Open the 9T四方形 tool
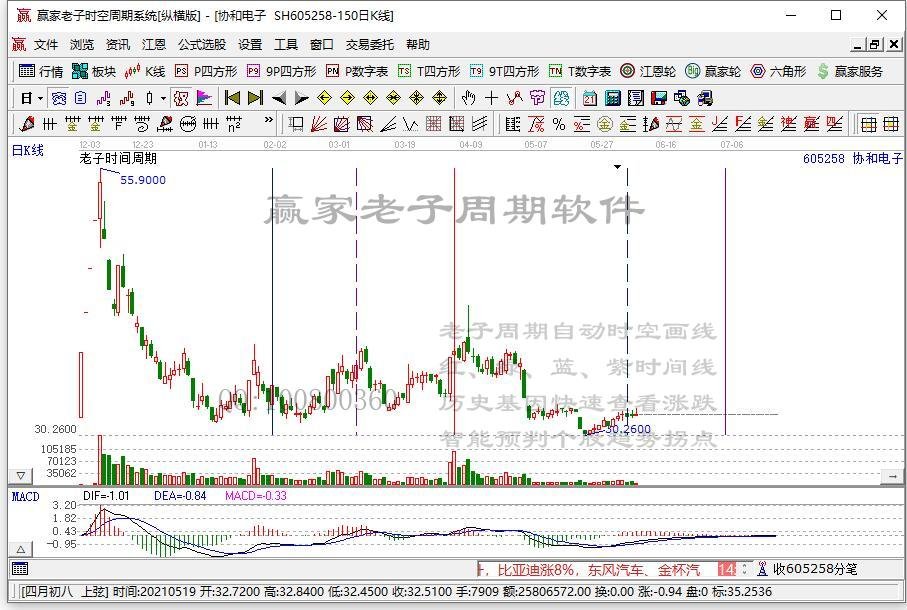907x610 pixels. point(504,71)
